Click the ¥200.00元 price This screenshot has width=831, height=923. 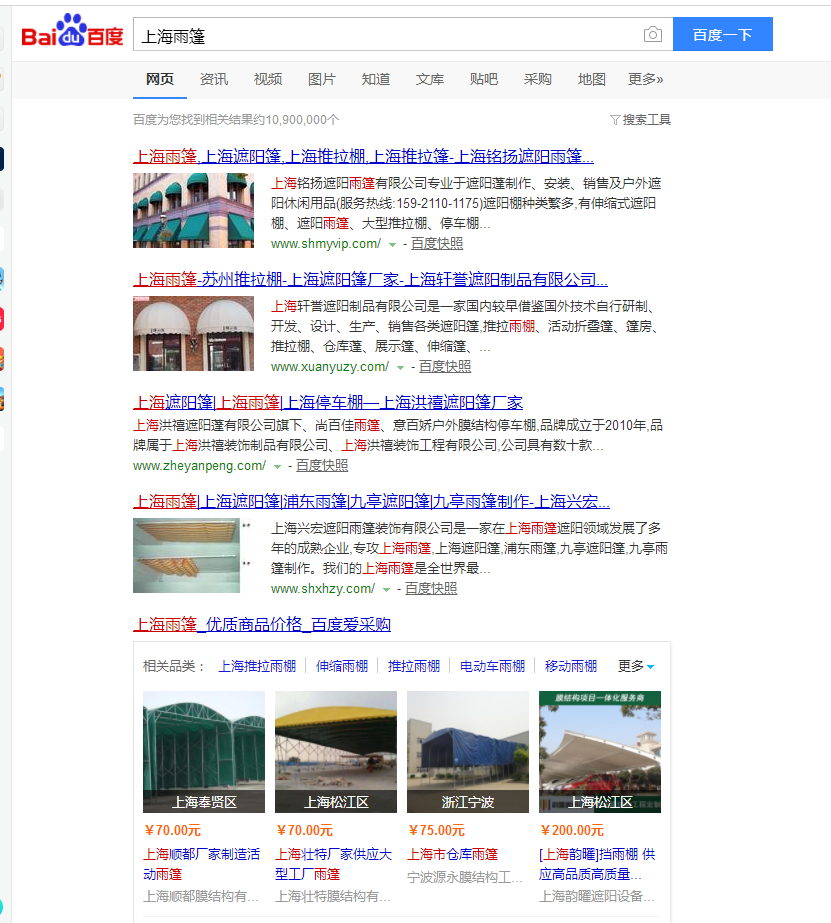572,831
